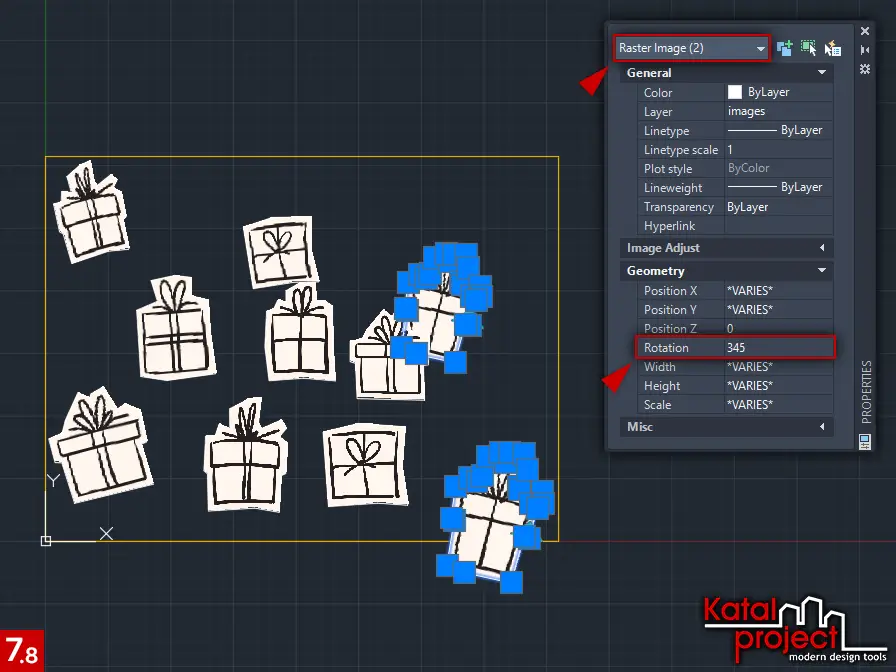The height and width of the screenshot is (672, 896).
Task: Click the Linetype ByLayer value
Action: 778,131
